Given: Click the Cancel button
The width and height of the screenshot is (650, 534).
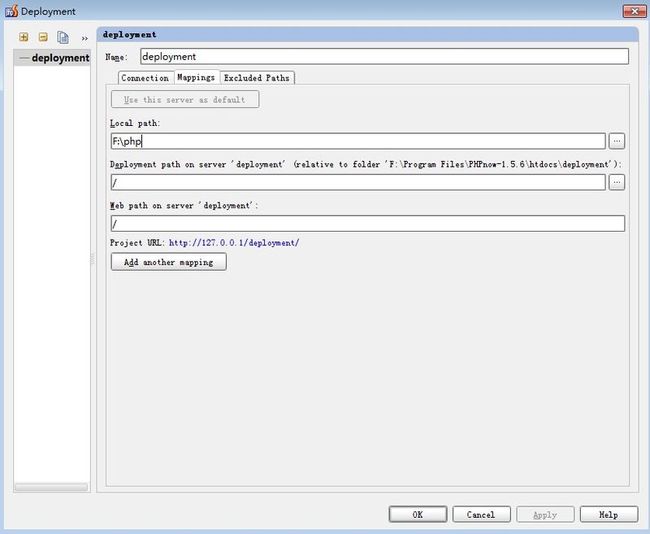Looking at the screenshot, I should (481, 515).
